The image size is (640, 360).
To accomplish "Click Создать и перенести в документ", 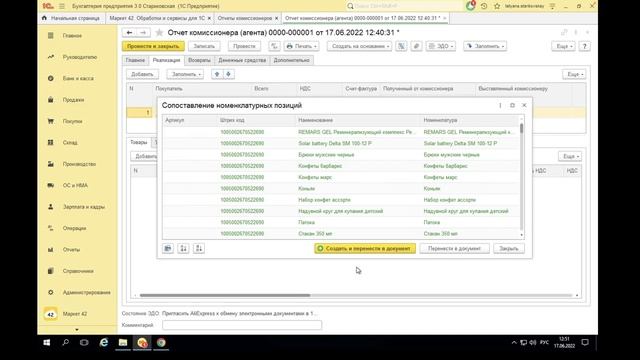I will pyautogui.click(x=365, y=248).
